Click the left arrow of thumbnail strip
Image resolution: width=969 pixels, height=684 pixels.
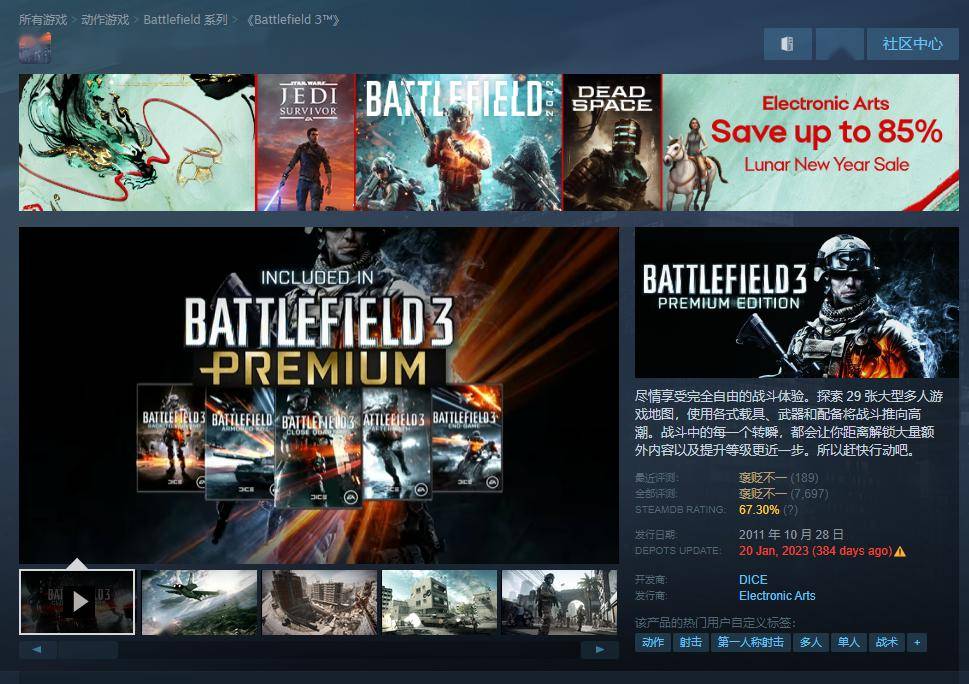click(x=37, y=650)
